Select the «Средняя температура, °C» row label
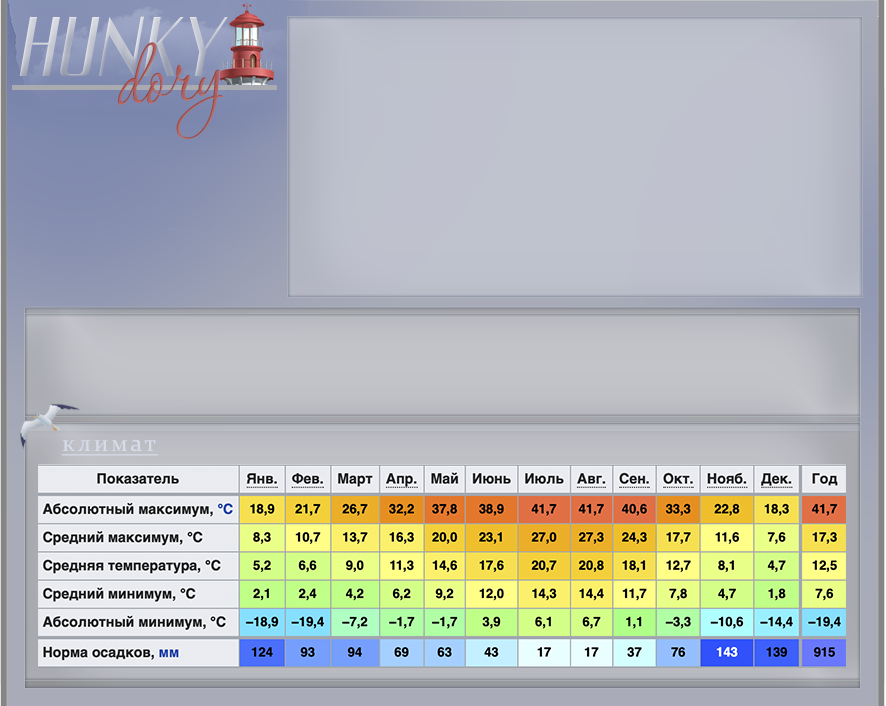Viewport: 886px width, 706px height. click(132, 566)
